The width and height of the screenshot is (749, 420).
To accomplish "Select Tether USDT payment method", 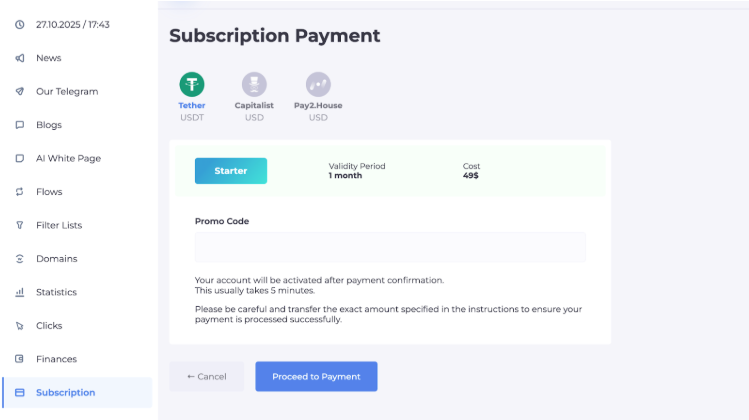I will coord(191,85).
